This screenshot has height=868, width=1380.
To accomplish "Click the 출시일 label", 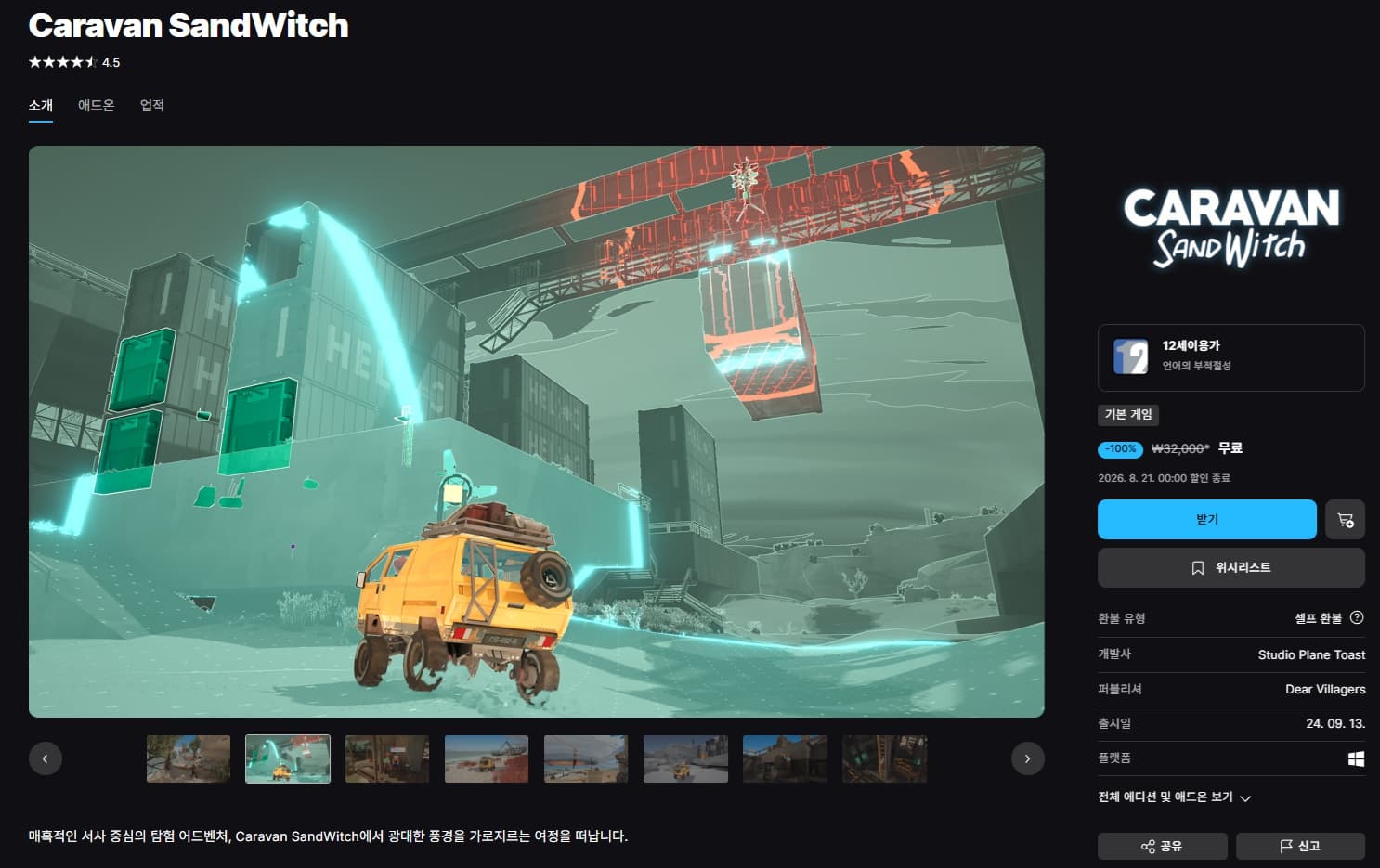I will coord(1114,724).
